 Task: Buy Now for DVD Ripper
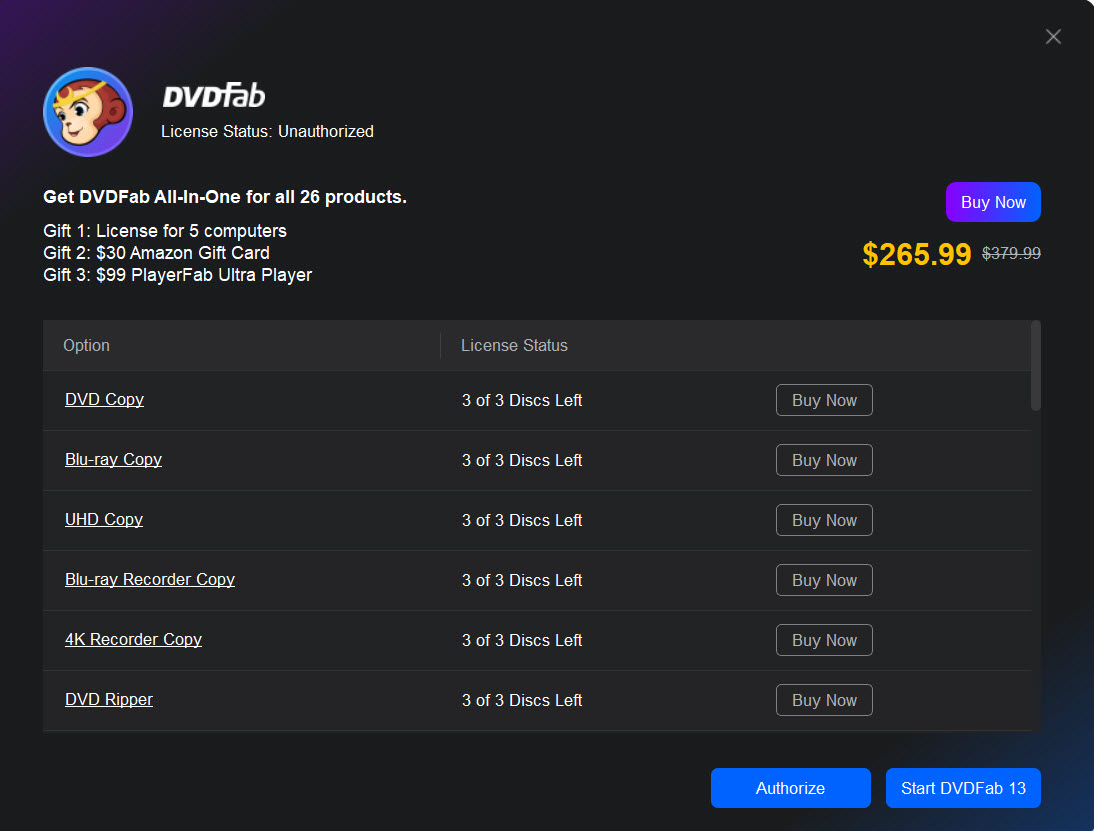[824, 700]
